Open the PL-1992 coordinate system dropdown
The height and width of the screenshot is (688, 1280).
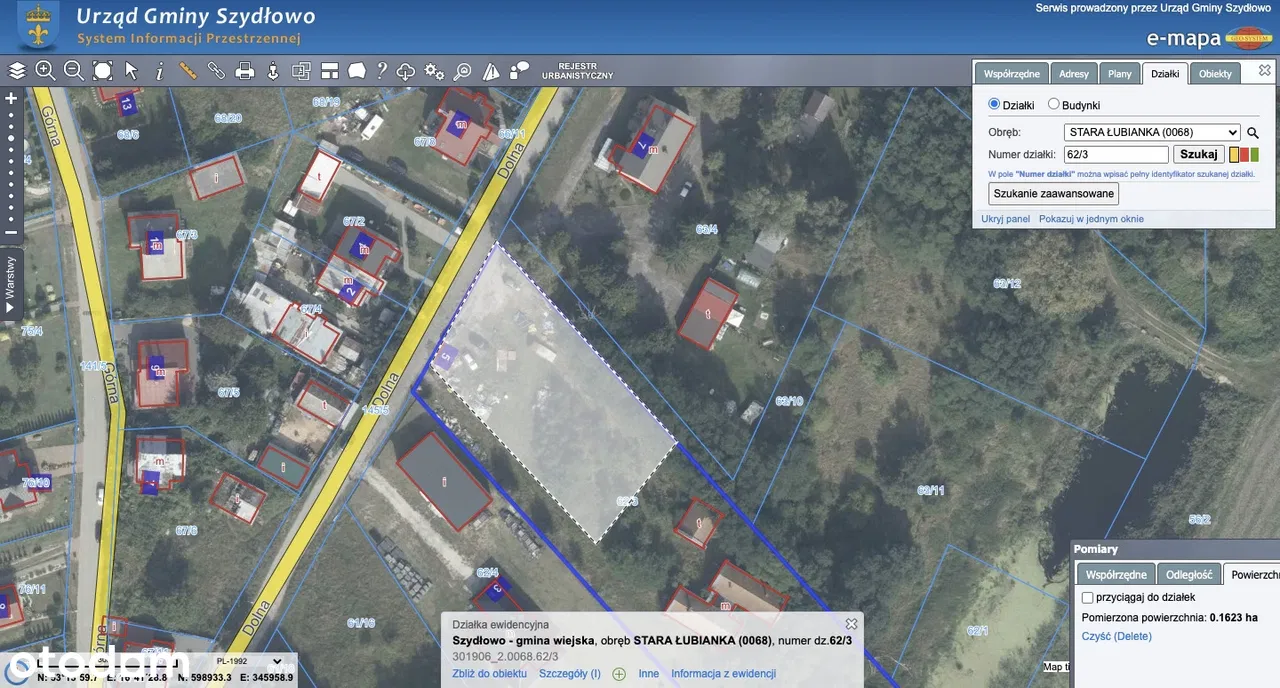[x=248, y=661]
